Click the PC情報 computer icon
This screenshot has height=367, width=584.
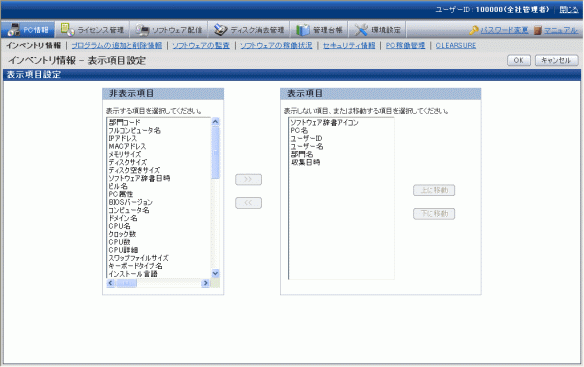(14, 29)
